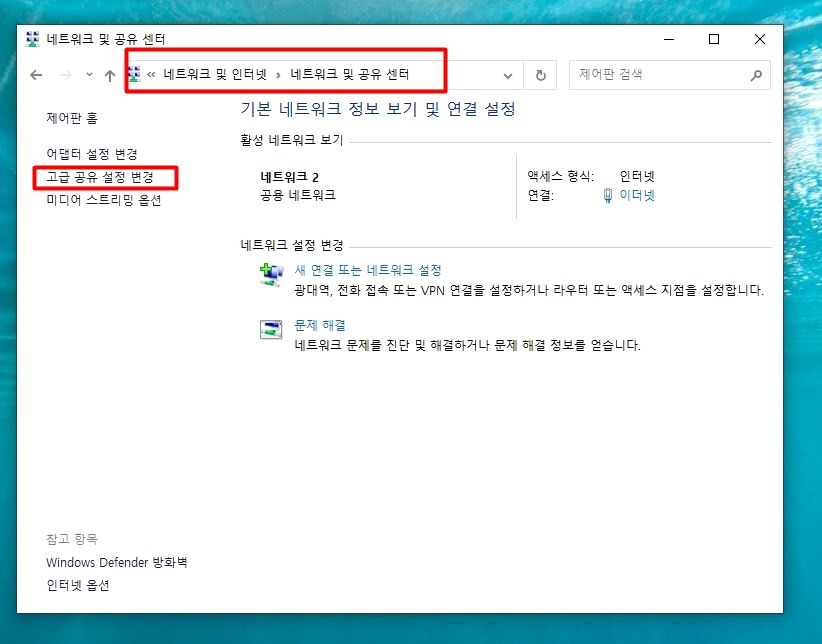Open 인터넷 옵션
This screenshot has width=822, height=644.
coord(78,585)
